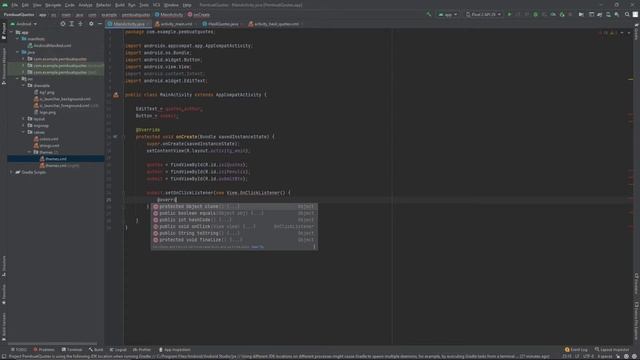The image size is (640, 360).
Task: Click the Attach Debugger icon
Action: pyautogui.click(x=562, y=14)
